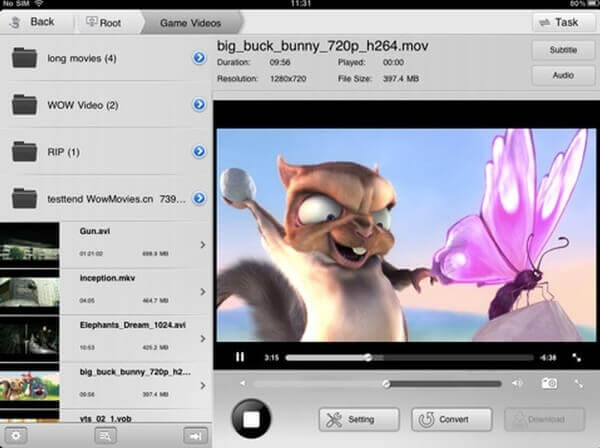Toggle fullscreen in video player
This screenshot has width=600, height=448.
click(577, 358)
